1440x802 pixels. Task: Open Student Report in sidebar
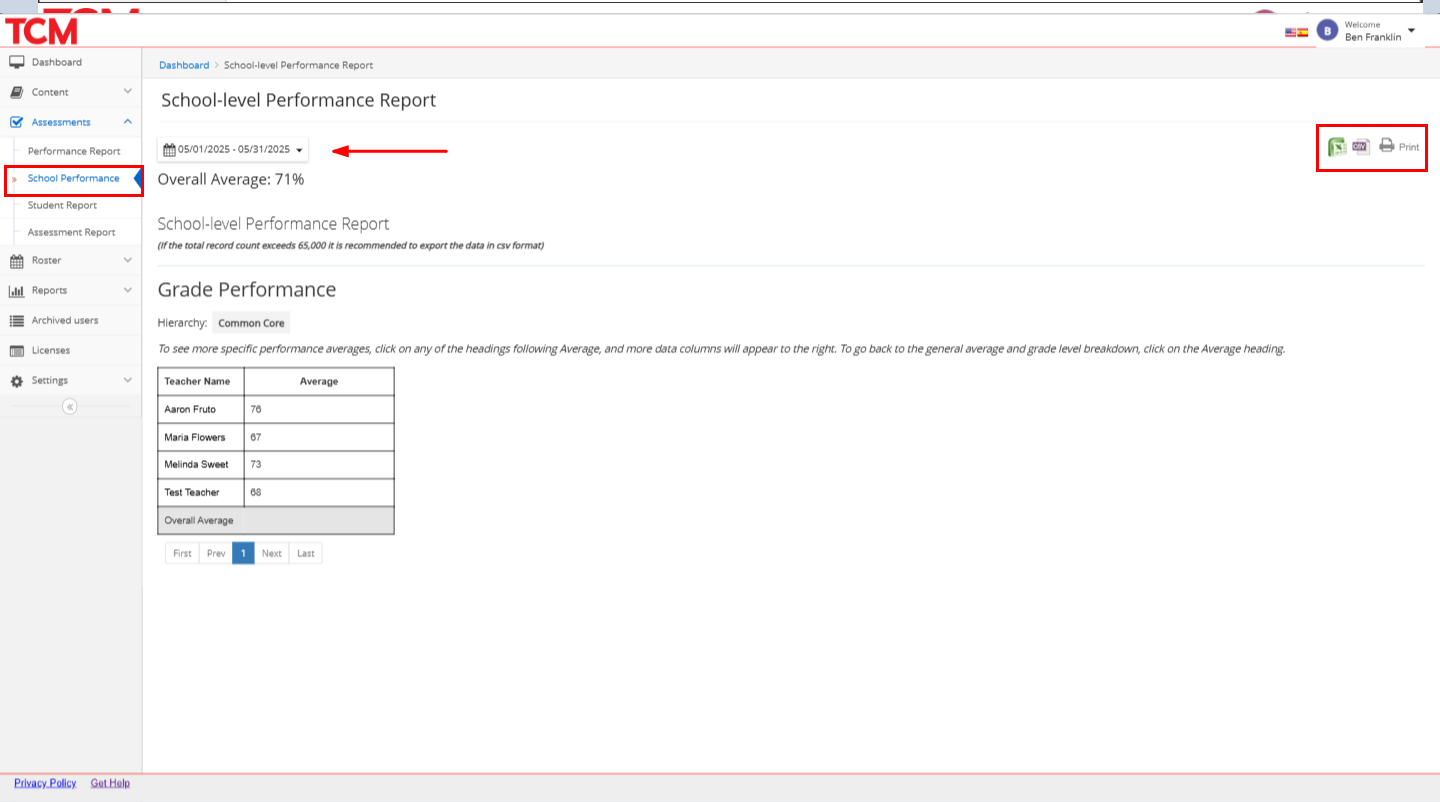pyautogui.click(x=62, y=205)
